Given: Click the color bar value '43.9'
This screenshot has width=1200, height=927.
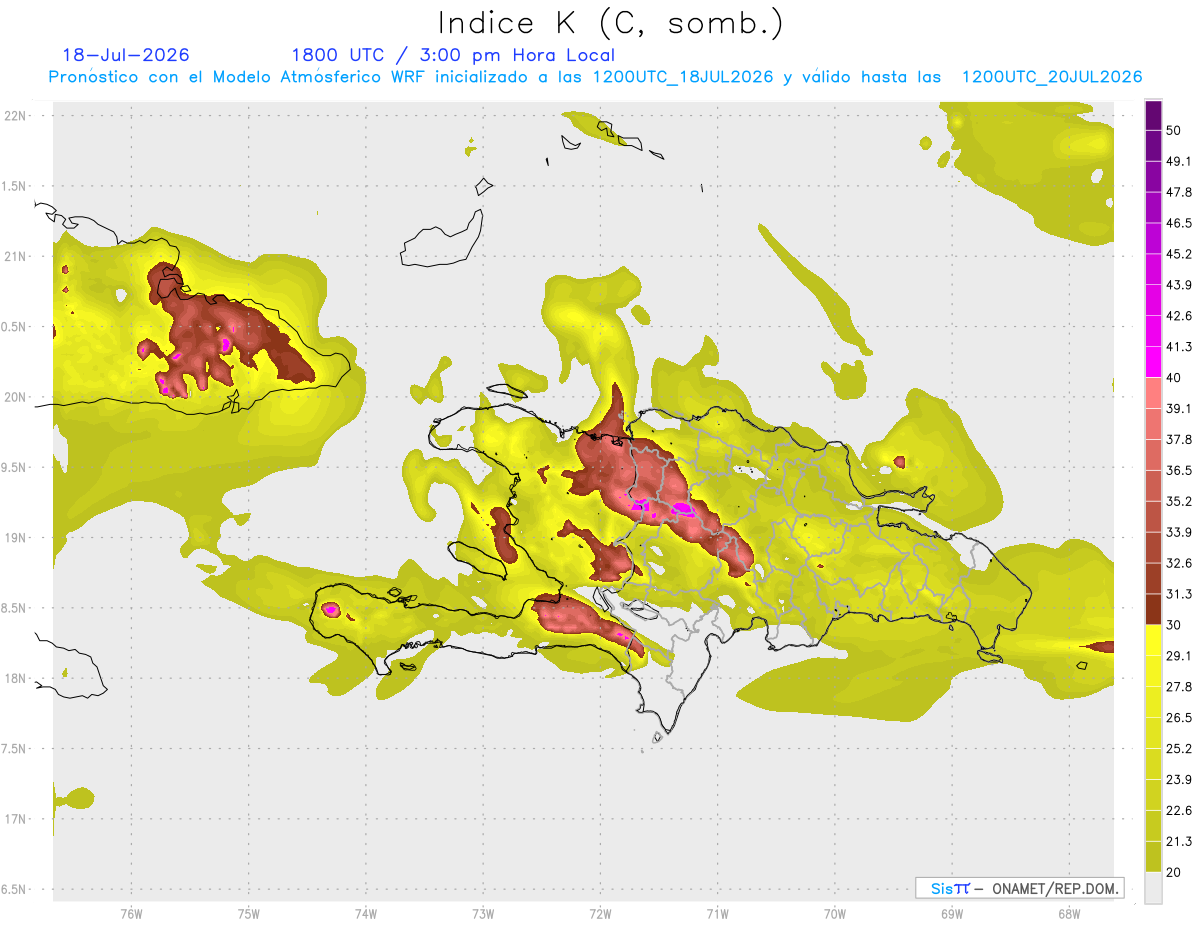Looking at the screenshot, I should 1178,285.
